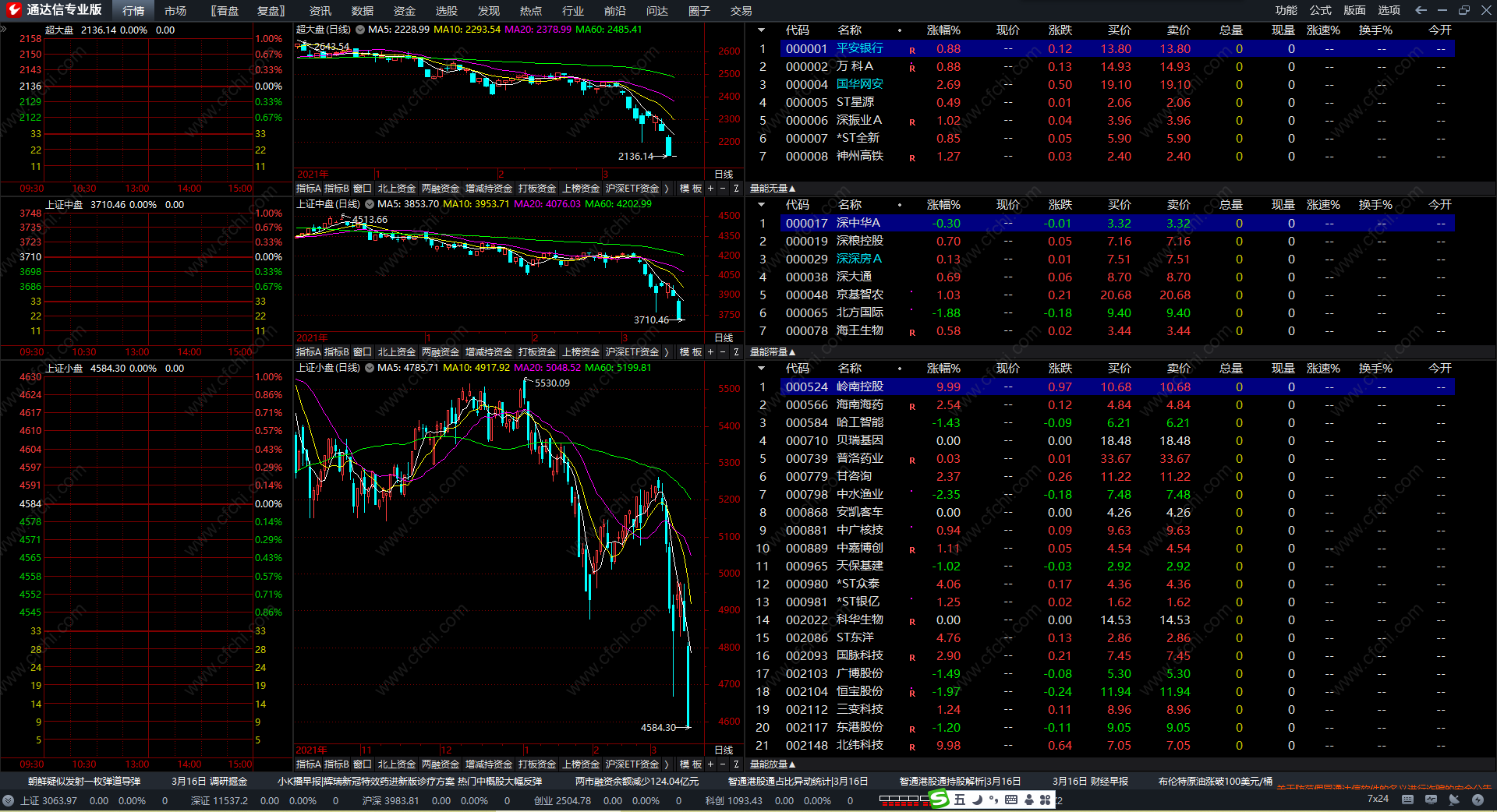Toggle the Sogou punctuation mode
The width and height of the screenshot is (1497, 812).
pos(993,800)
